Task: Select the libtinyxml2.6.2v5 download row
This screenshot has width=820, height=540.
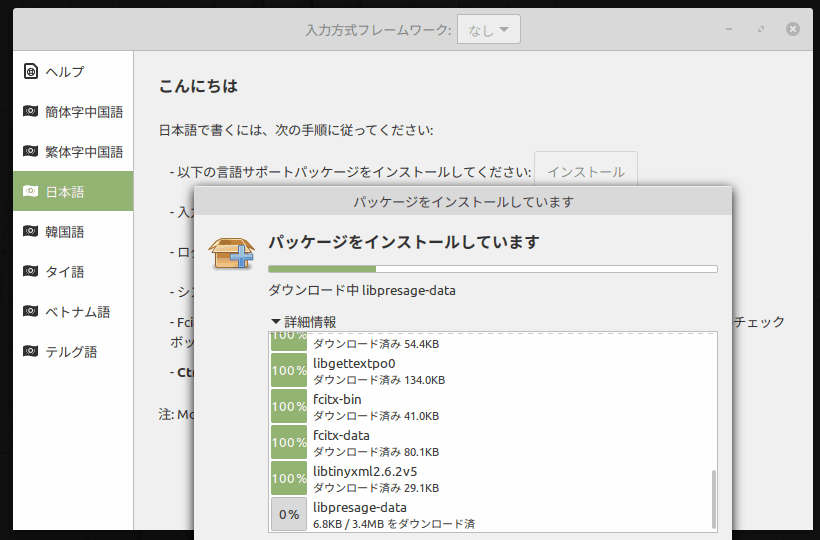Action: 492,479
